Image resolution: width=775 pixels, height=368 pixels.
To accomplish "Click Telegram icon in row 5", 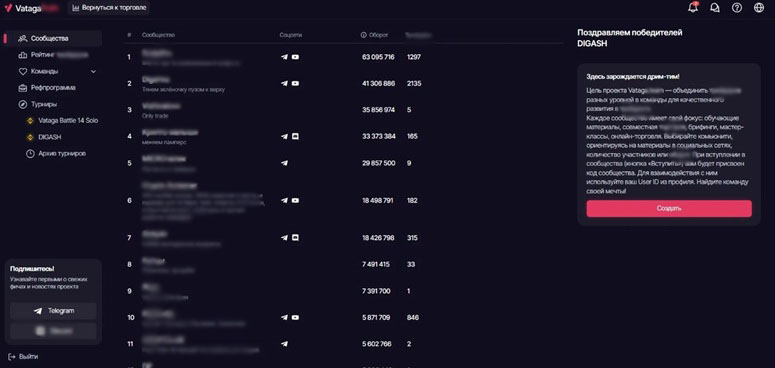I will pyautogui.click(x=284, y=163).
